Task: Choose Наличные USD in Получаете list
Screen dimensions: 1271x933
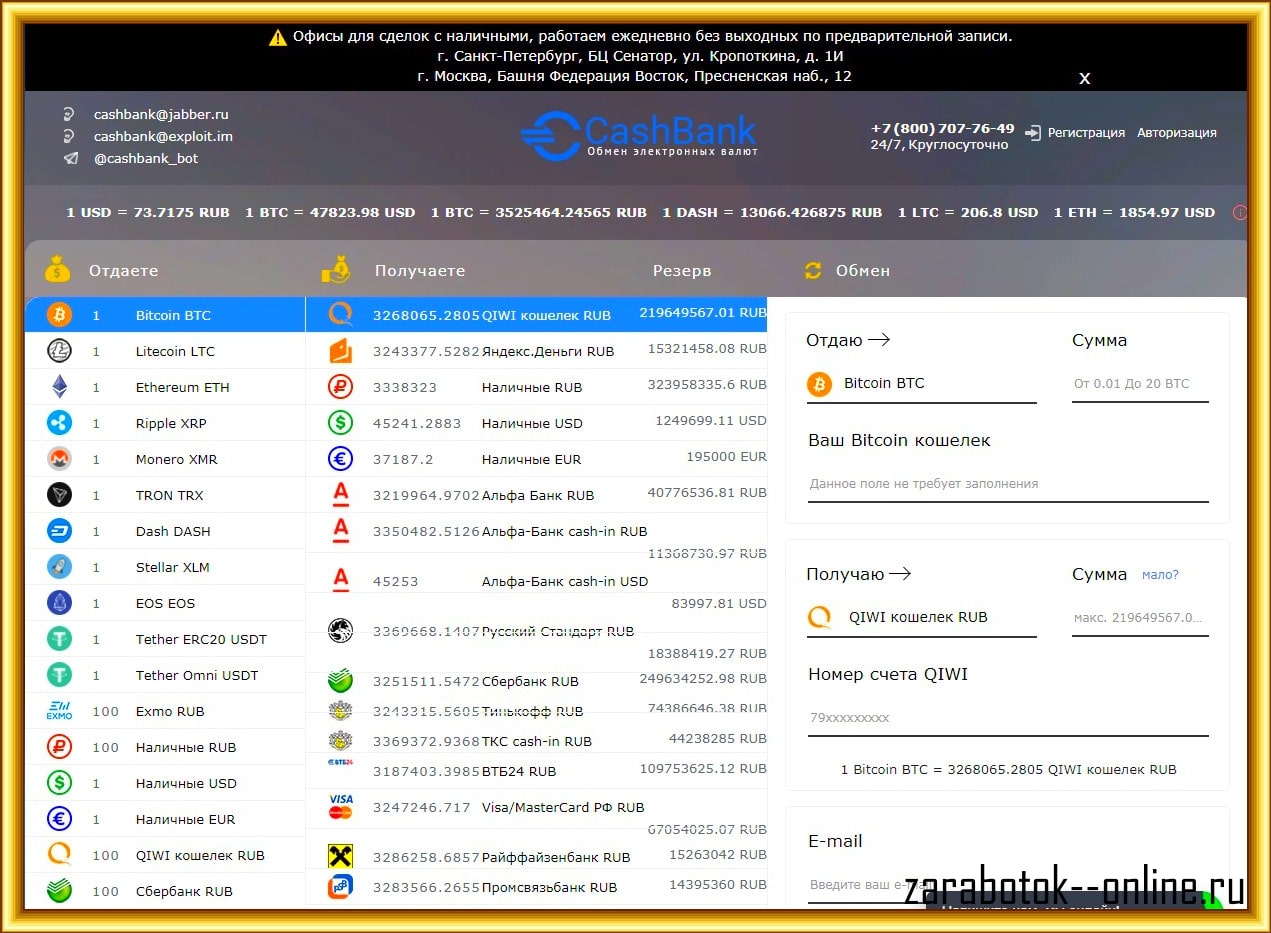Action: point(531,424)
